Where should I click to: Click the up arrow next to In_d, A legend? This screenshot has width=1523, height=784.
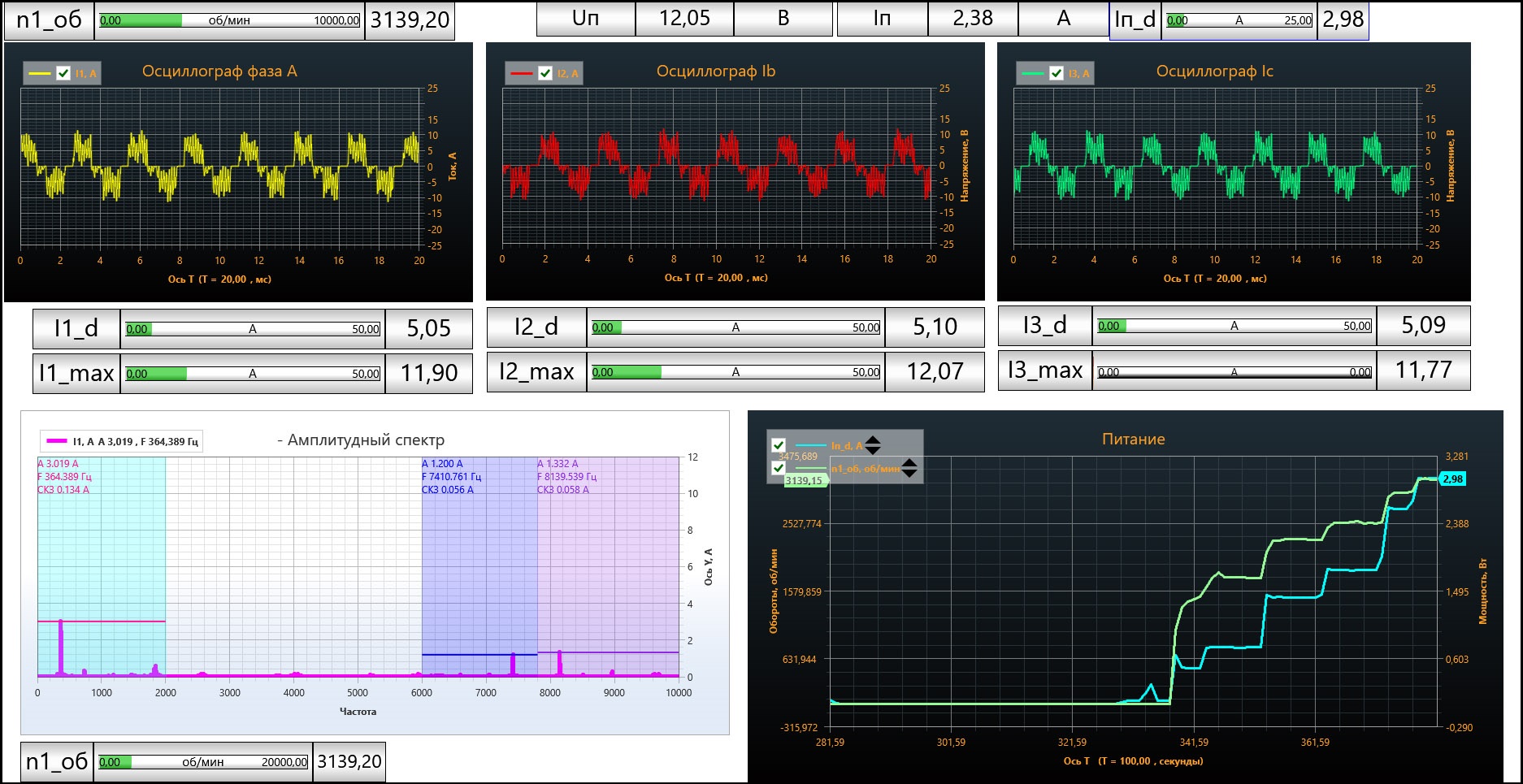click(x=872, y=440)
